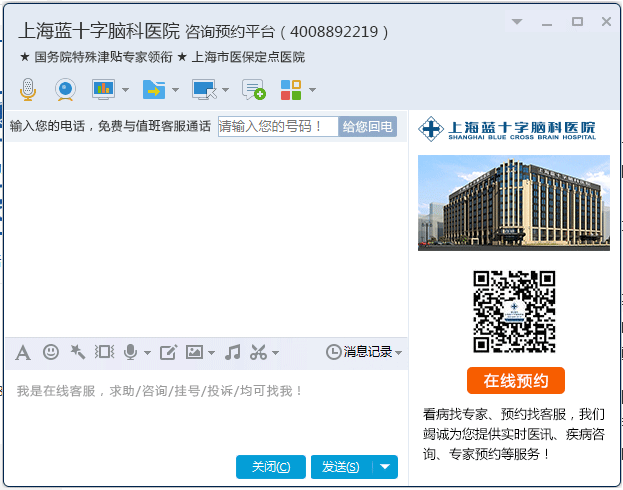Open the font settings A icon
This screenshot has width=623, height=490.
23,352
